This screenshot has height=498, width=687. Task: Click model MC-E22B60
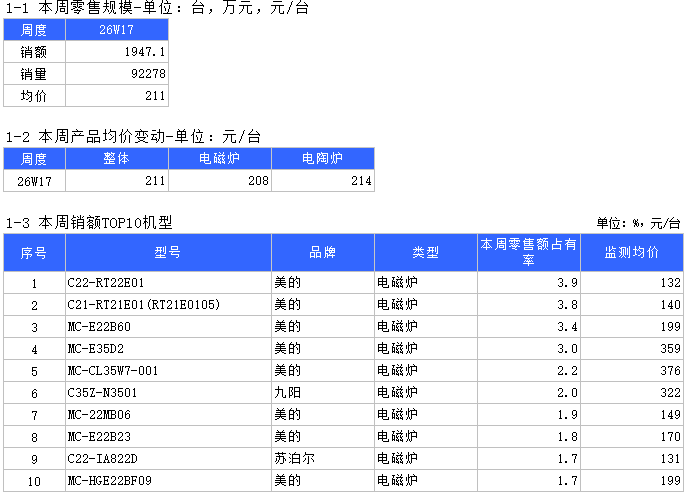[x=99, y=327]
